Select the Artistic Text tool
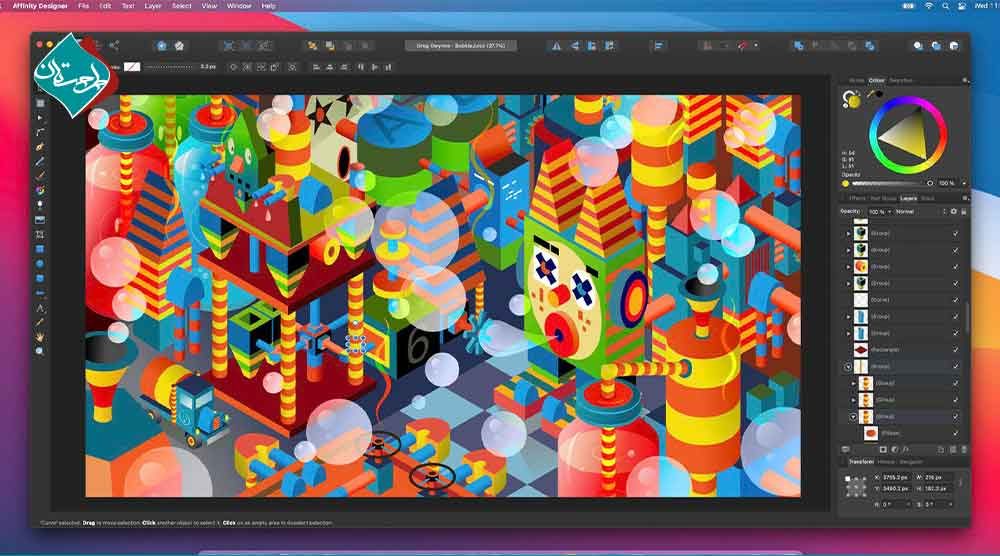The image size is (1000, 556). [x=40, y=308]
